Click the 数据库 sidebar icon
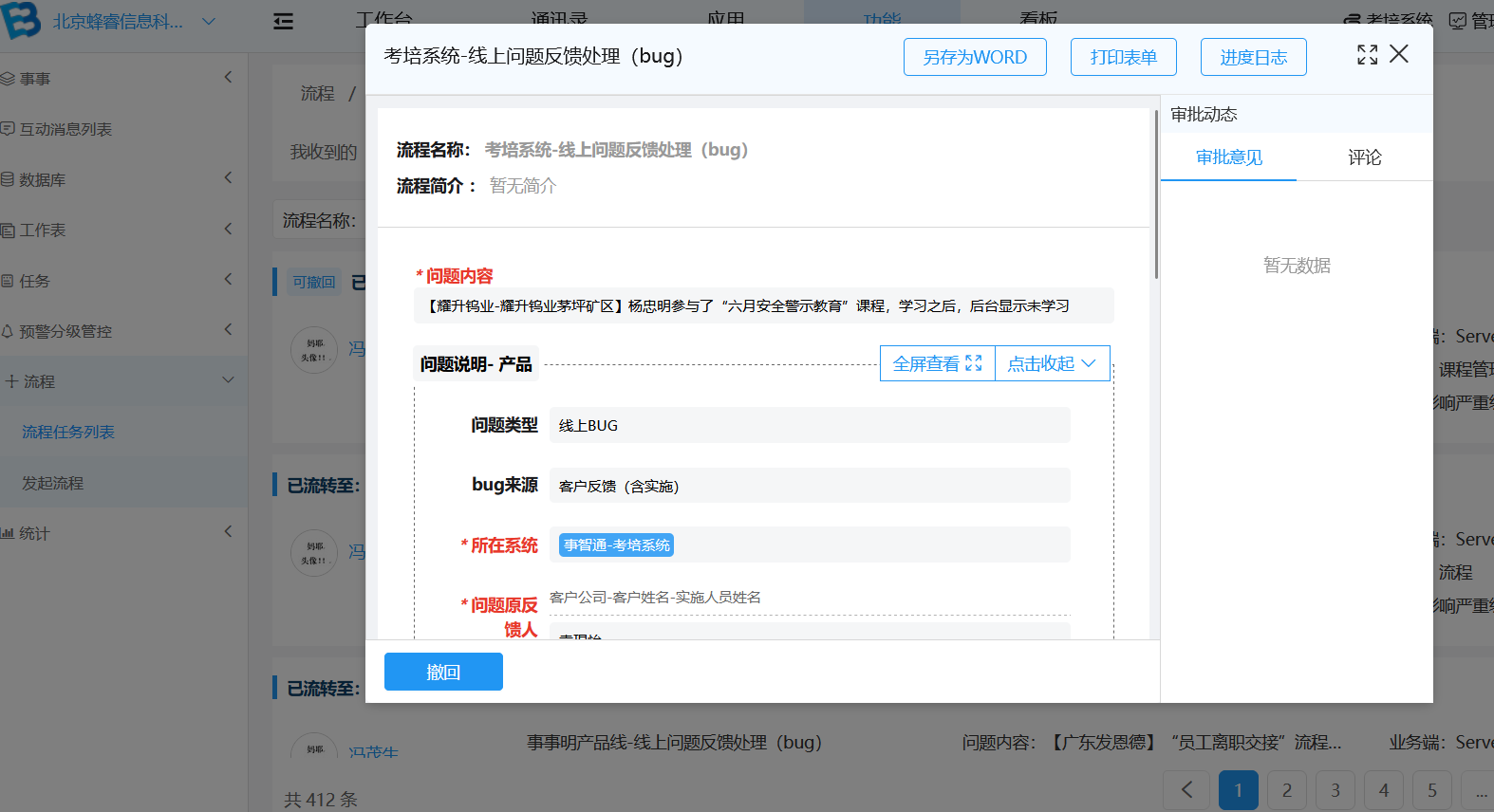1494x812 pixels. (8, 179)
